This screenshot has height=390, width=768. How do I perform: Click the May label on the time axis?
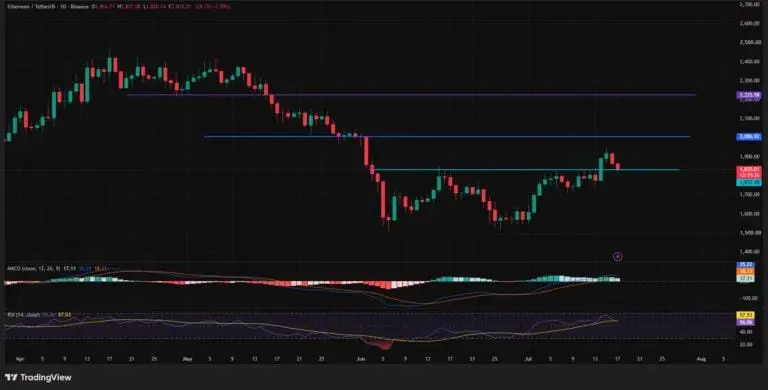(x=187, y=359)
